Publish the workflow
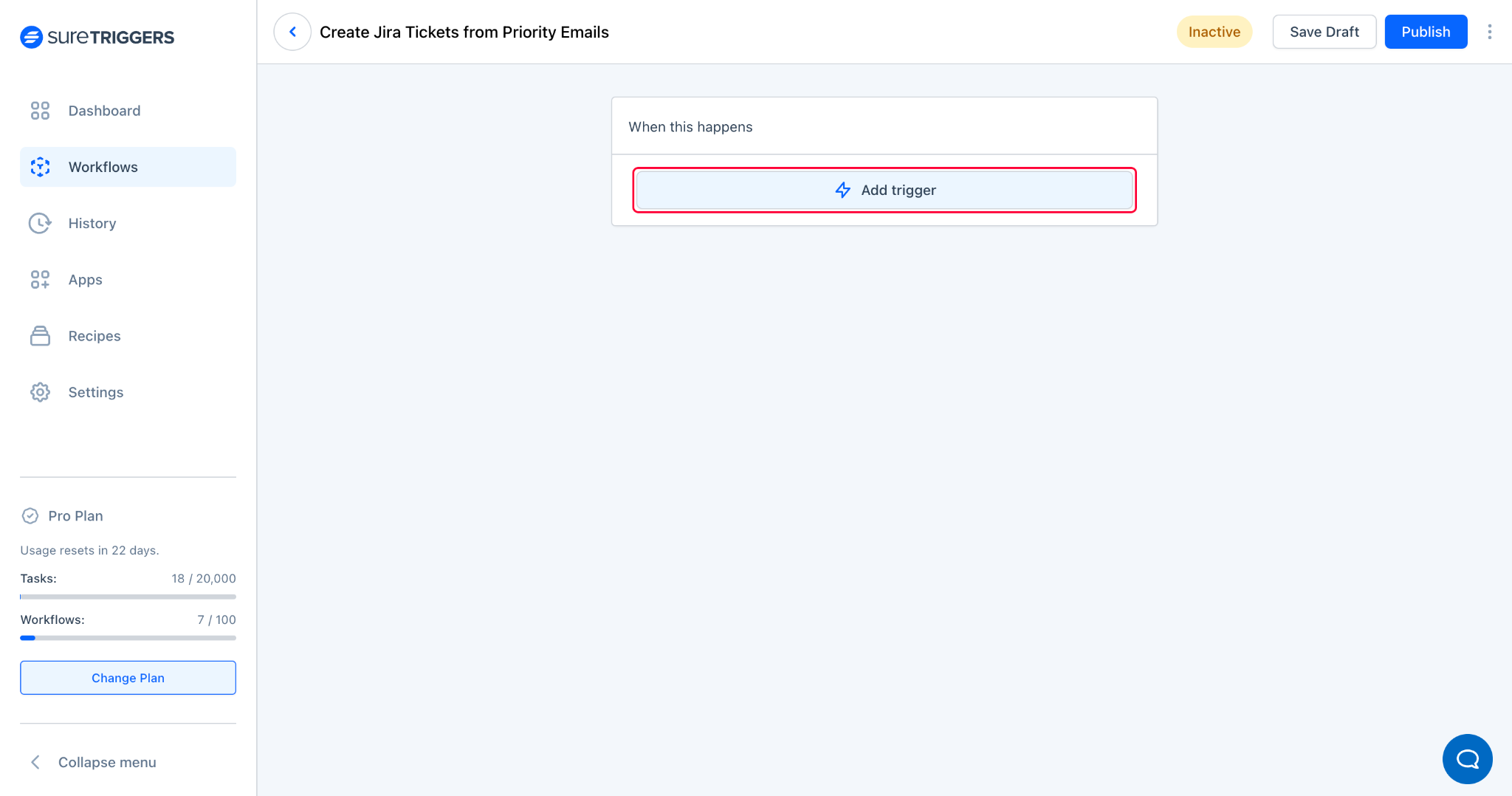Viewport: 1512px width, 796px height. 1425,31
